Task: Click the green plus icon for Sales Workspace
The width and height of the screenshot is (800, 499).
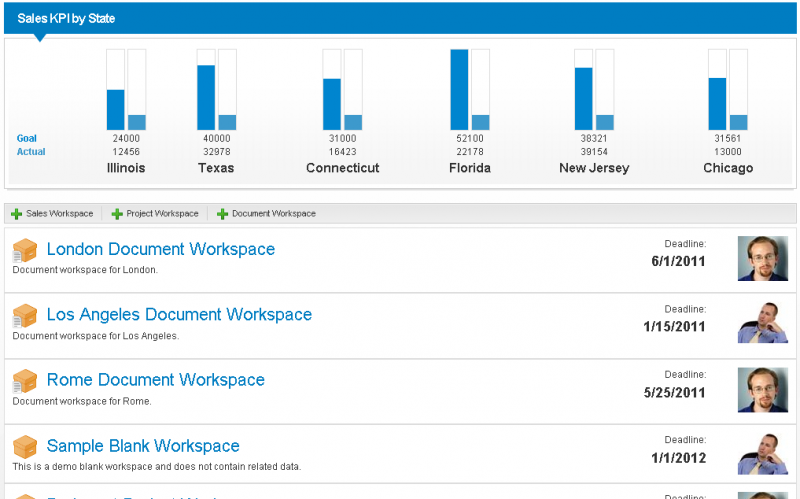Action: pos(16,214)
